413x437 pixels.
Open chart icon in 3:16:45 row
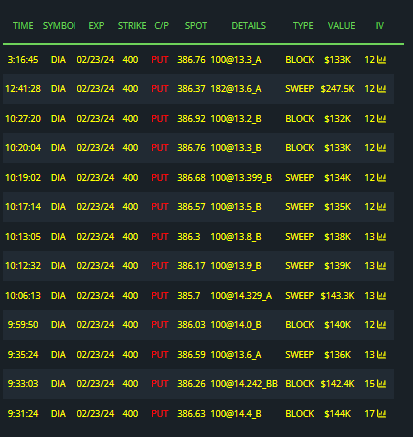(381, 60)
